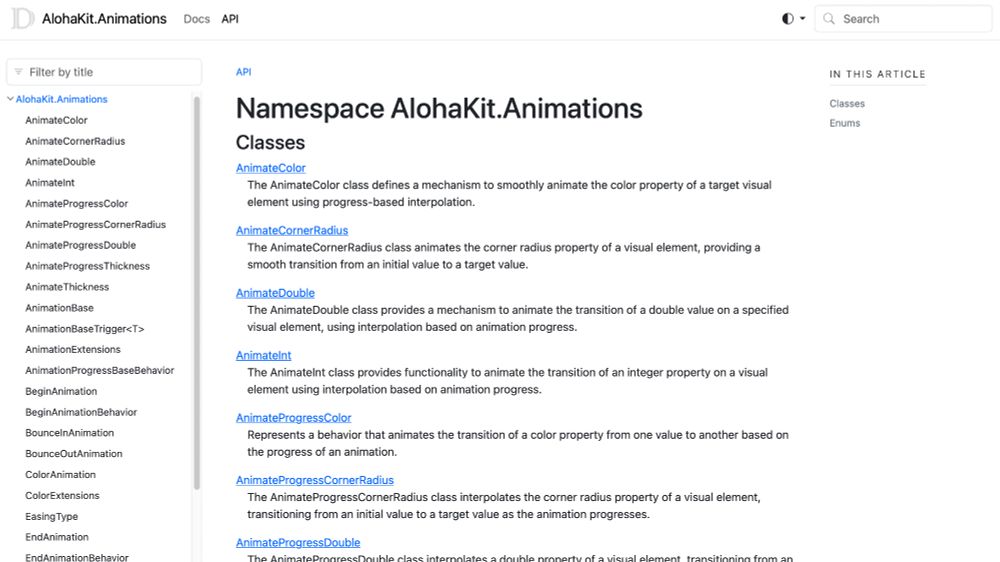Open AnimateProgressDouble link in content
1000x562 pixels.
298,543
